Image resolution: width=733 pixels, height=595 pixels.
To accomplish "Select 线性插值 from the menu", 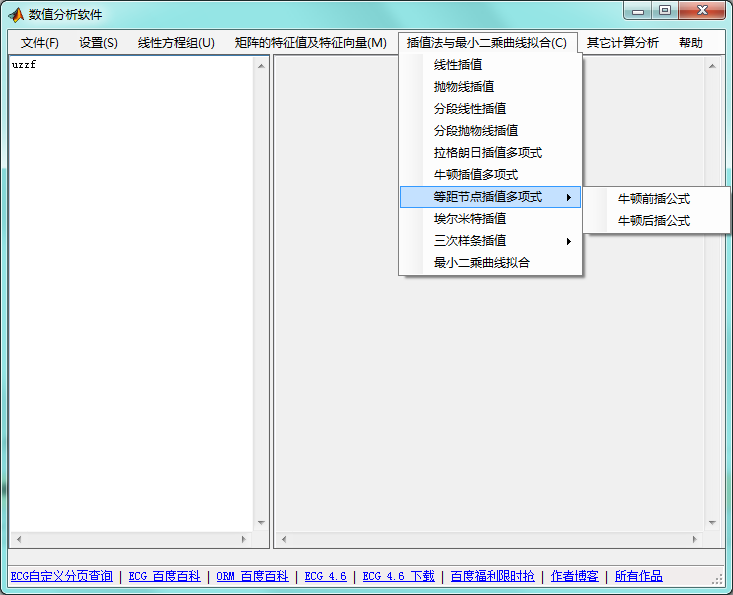I will (490, 65).
